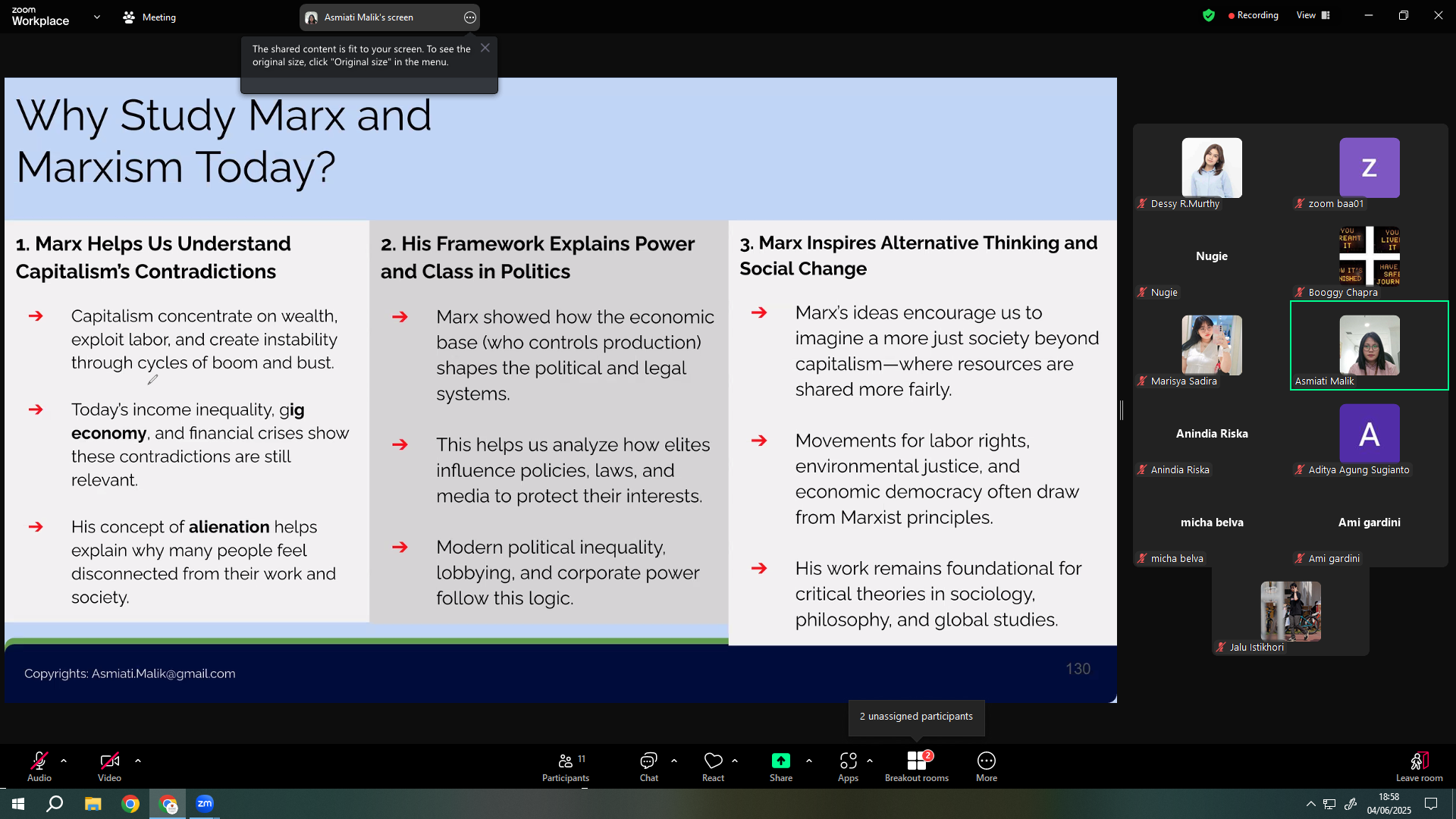Open the Windows Start menu
Screen dimensions: 1456x819
pos(18,804)
